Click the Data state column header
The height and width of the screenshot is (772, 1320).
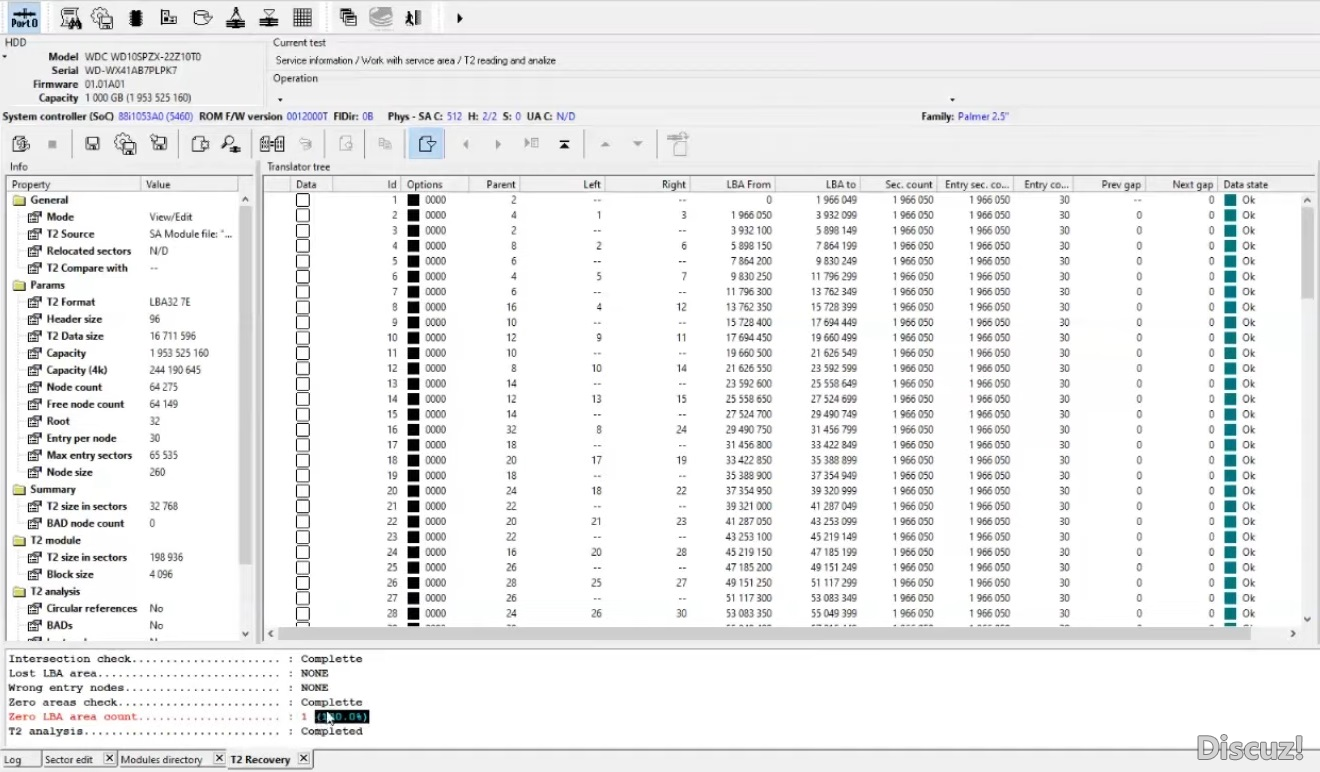coord(1266,184)
